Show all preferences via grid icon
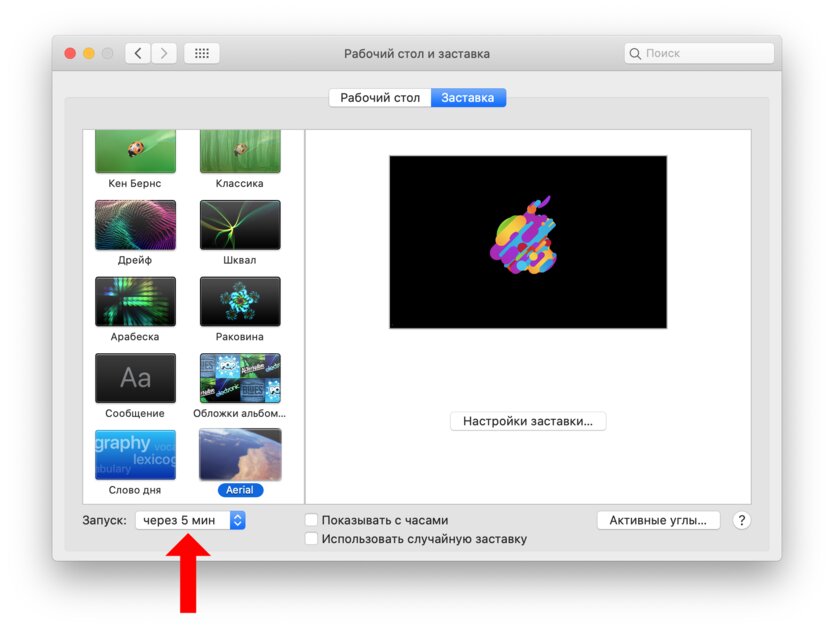Screen dimensions: 834x630 click(202, 53)
